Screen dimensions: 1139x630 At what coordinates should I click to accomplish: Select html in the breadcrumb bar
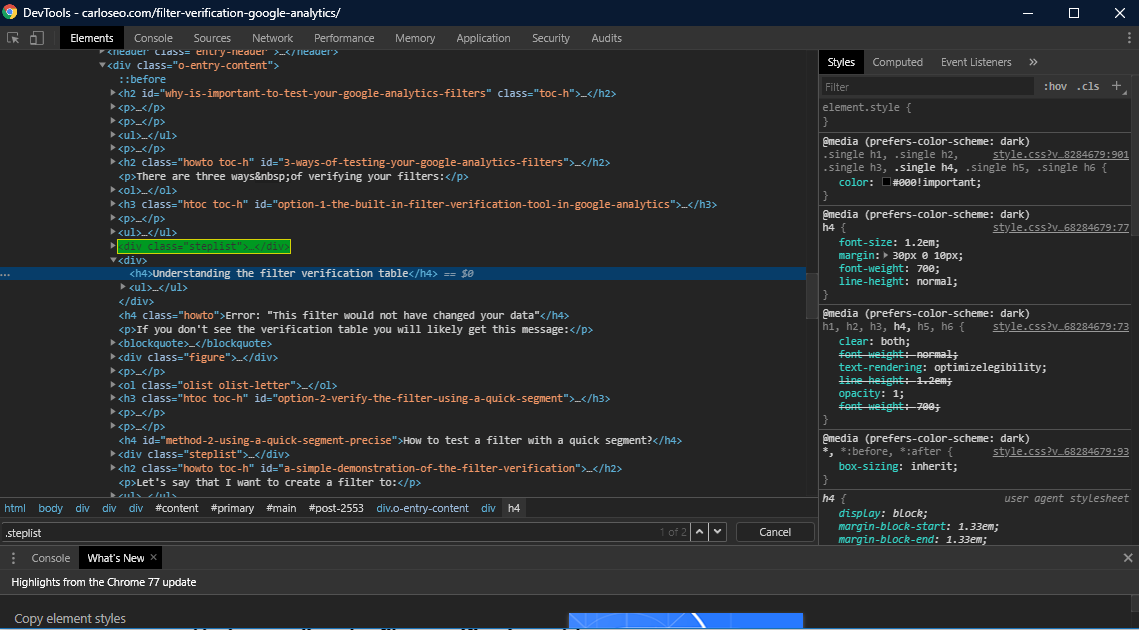pyautogui.click(x=15, y=508)
